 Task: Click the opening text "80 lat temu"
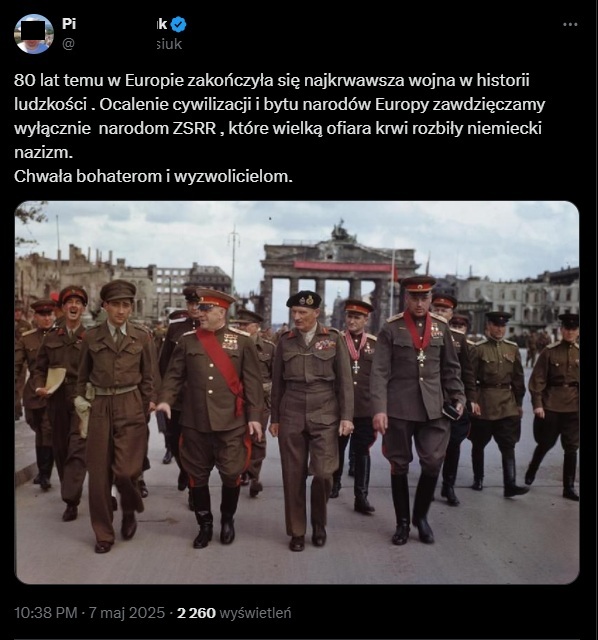pos(59,80)
